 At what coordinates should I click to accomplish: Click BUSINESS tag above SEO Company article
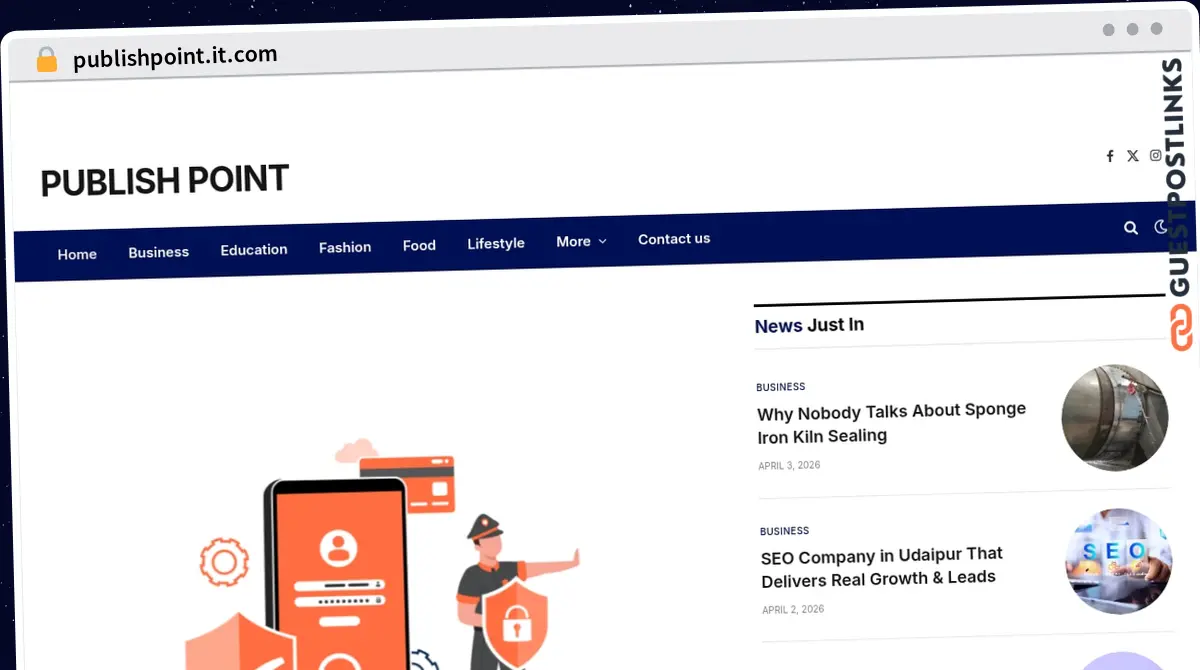pyautogui.click(x=784, y=531)
